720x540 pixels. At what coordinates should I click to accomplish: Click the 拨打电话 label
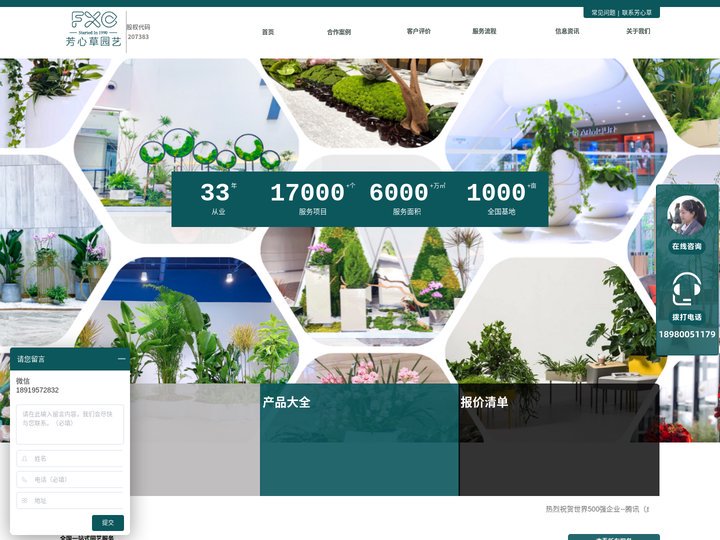point(687,317)
